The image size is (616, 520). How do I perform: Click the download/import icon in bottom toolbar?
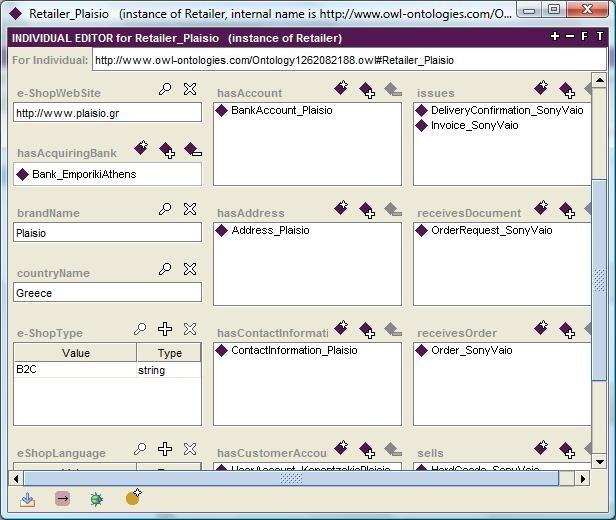28,500
